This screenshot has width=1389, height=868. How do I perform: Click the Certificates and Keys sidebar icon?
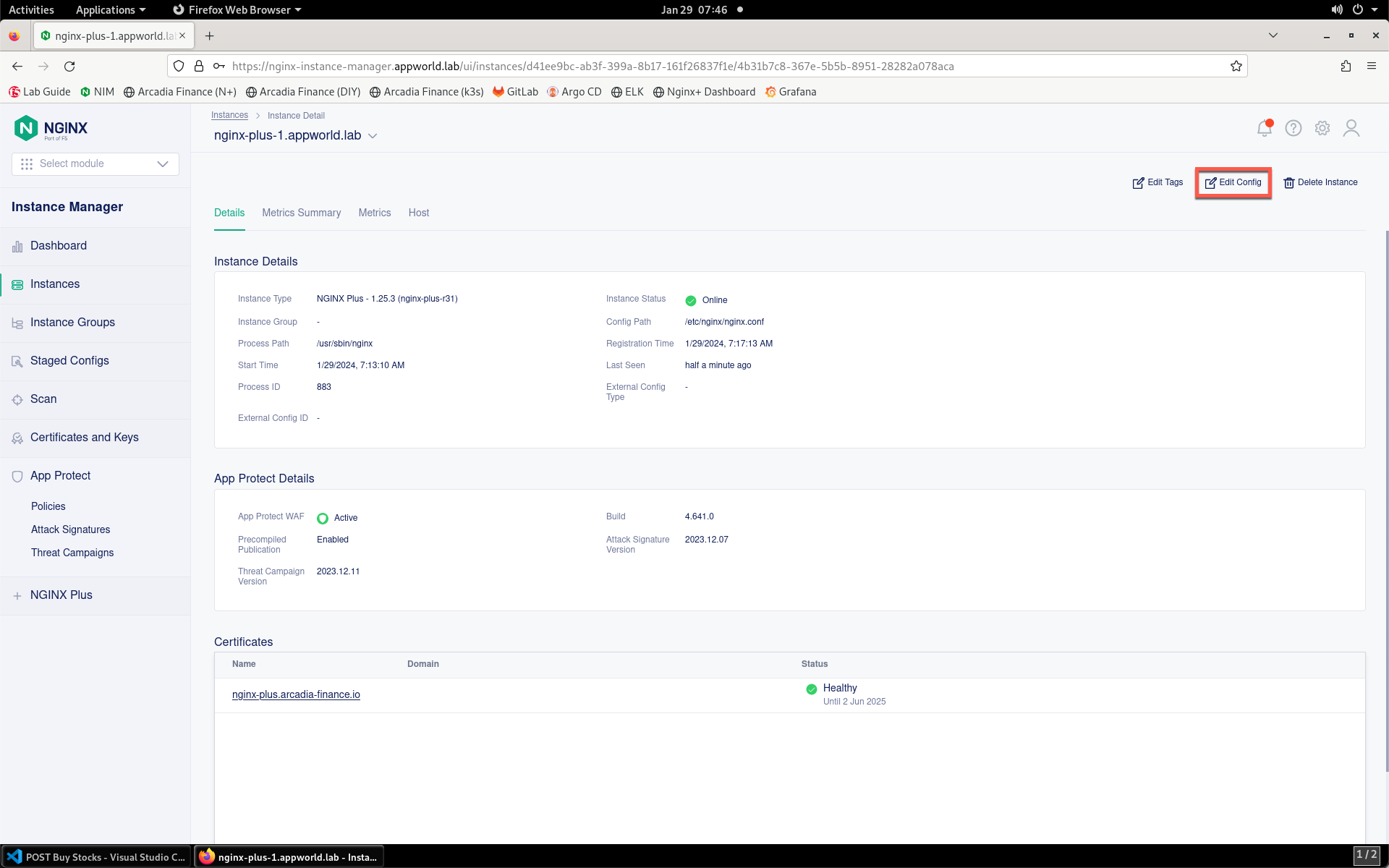(17, 438)
